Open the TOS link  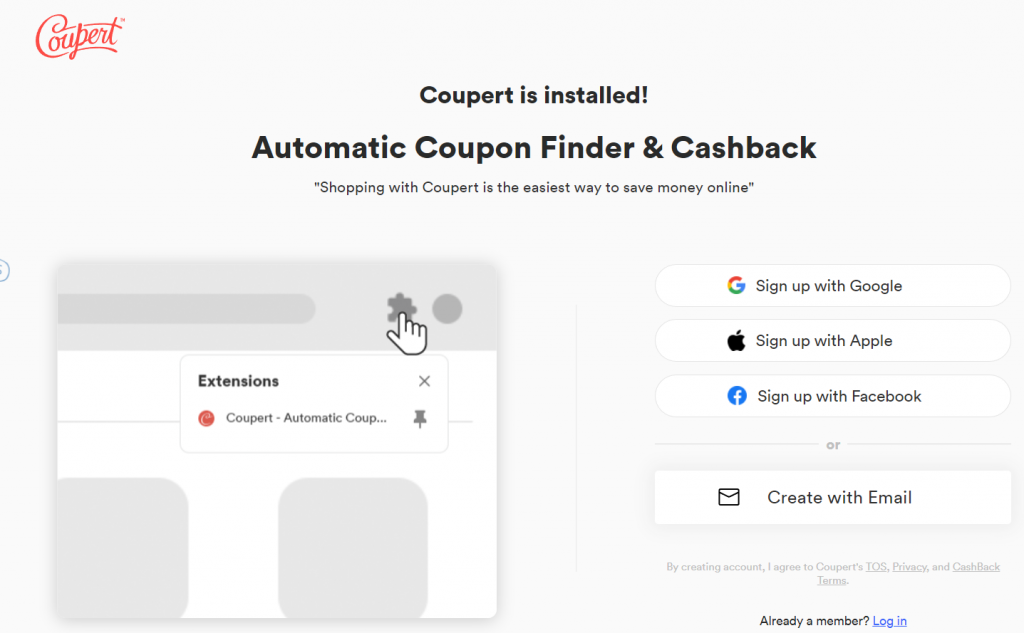[x=876, y=566]
